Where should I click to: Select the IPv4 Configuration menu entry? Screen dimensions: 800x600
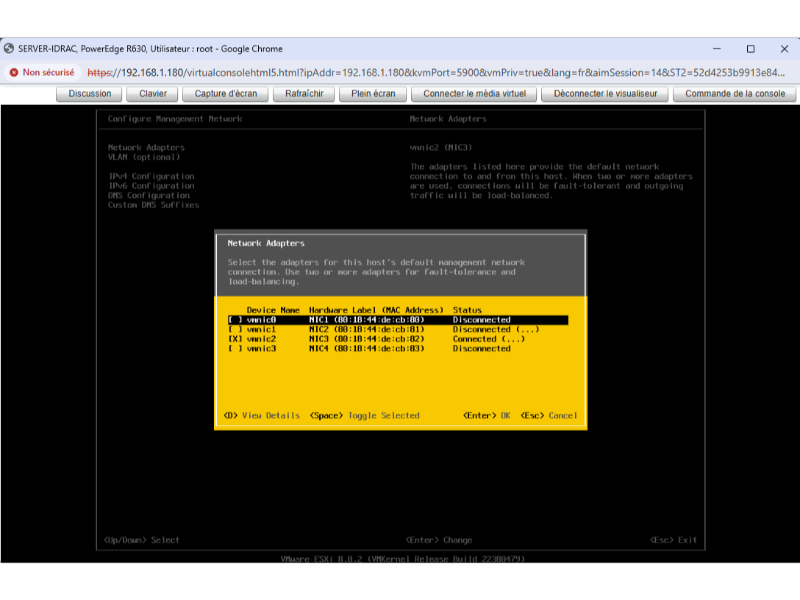pyautogui.click(x=151, y=176)
